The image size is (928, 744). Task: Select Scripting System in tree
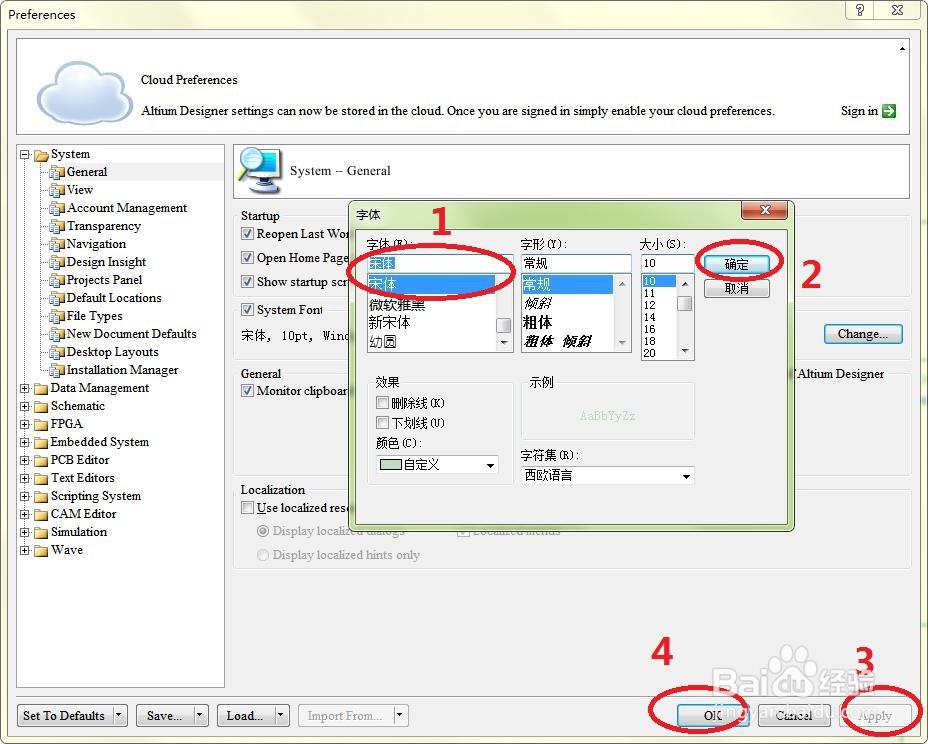point(96,496)
